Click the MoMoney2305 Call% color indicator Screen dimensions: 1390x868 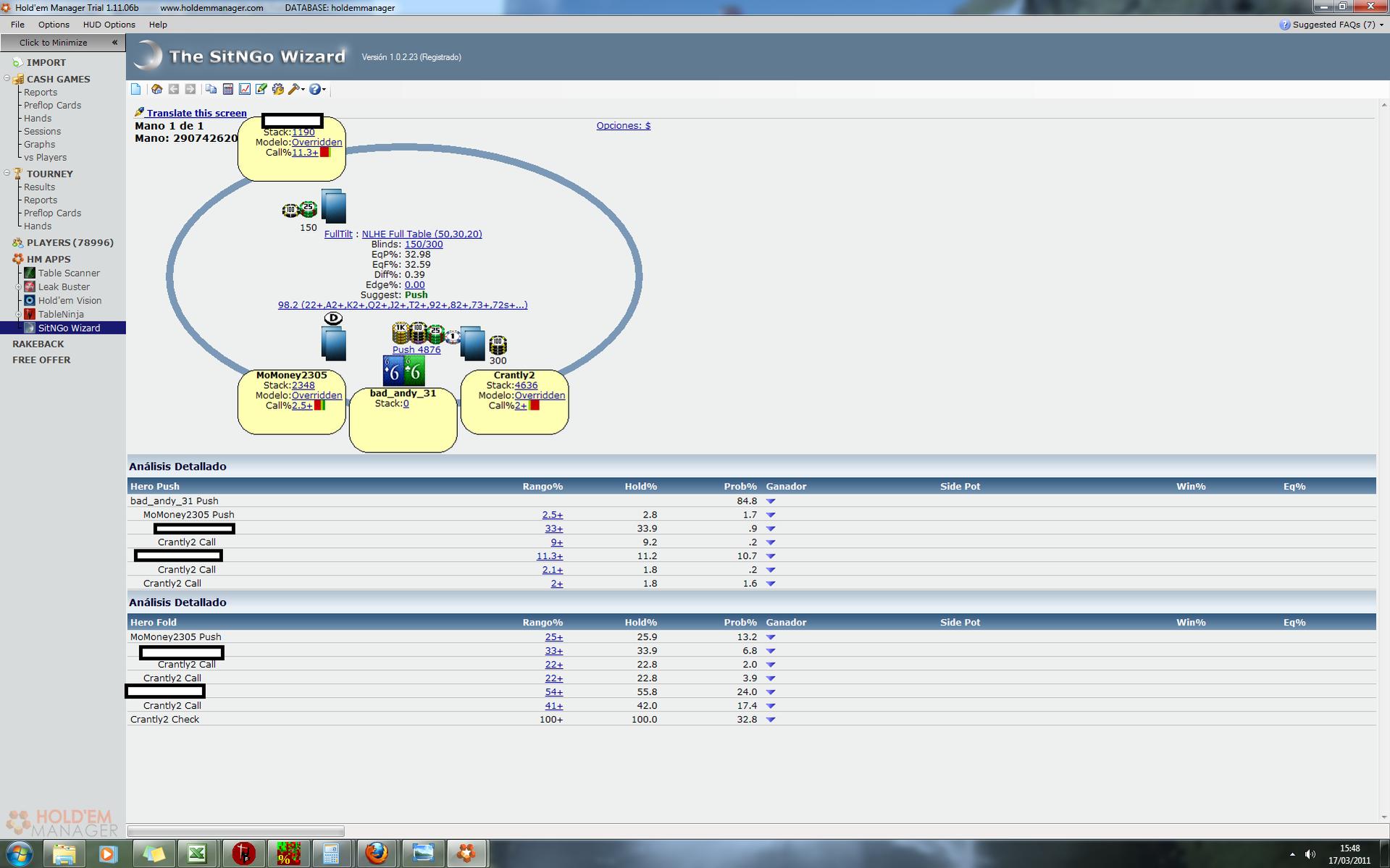click(319, 405)
